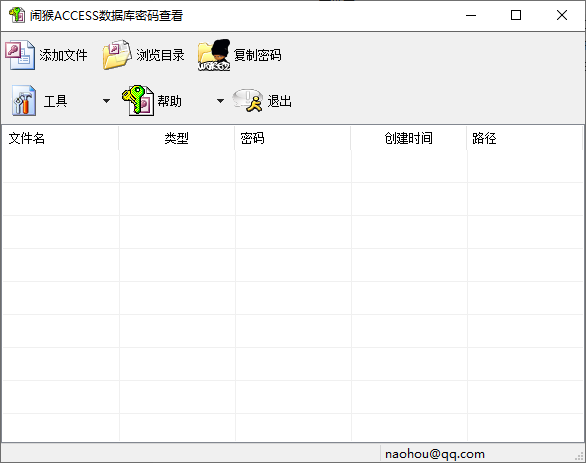Click the 路径 column header
Image resolution: width=586 pixels, height=463 pixels.
coord(525,138)
